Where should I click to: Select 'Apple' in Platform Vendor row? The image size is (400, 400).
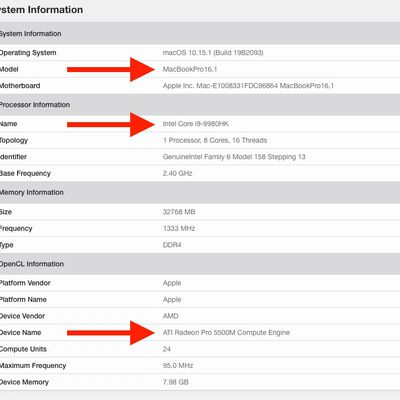click(x=172, y=283)
